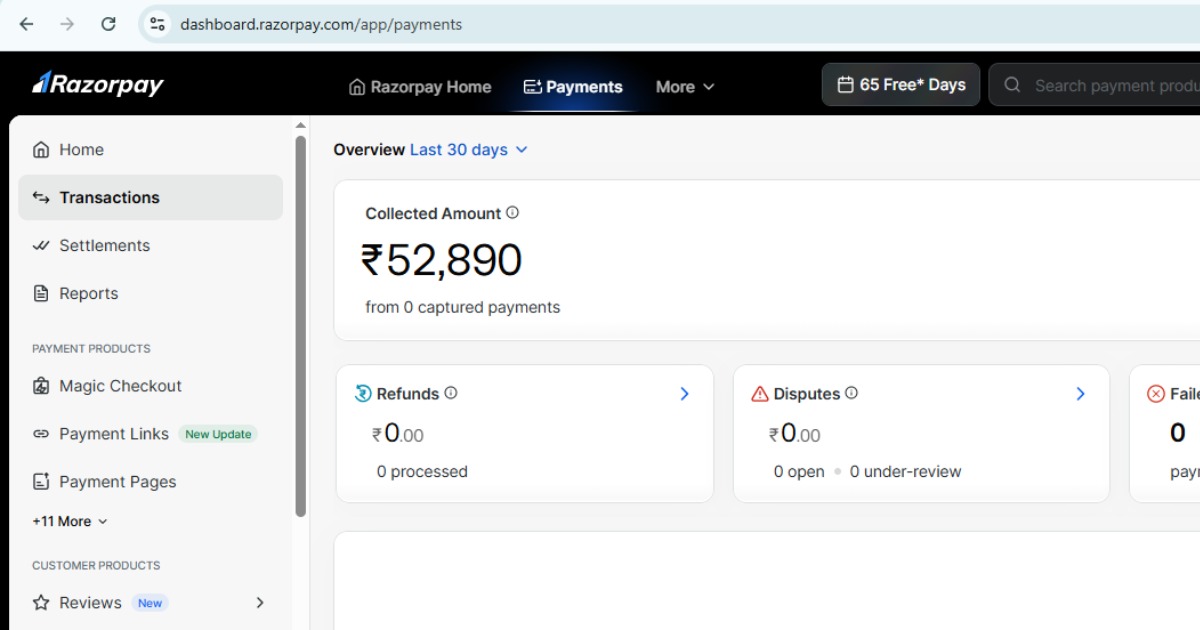Click the Overview heading
Viewport: 1200px width, 630px height.
click(x=369, y=150)
